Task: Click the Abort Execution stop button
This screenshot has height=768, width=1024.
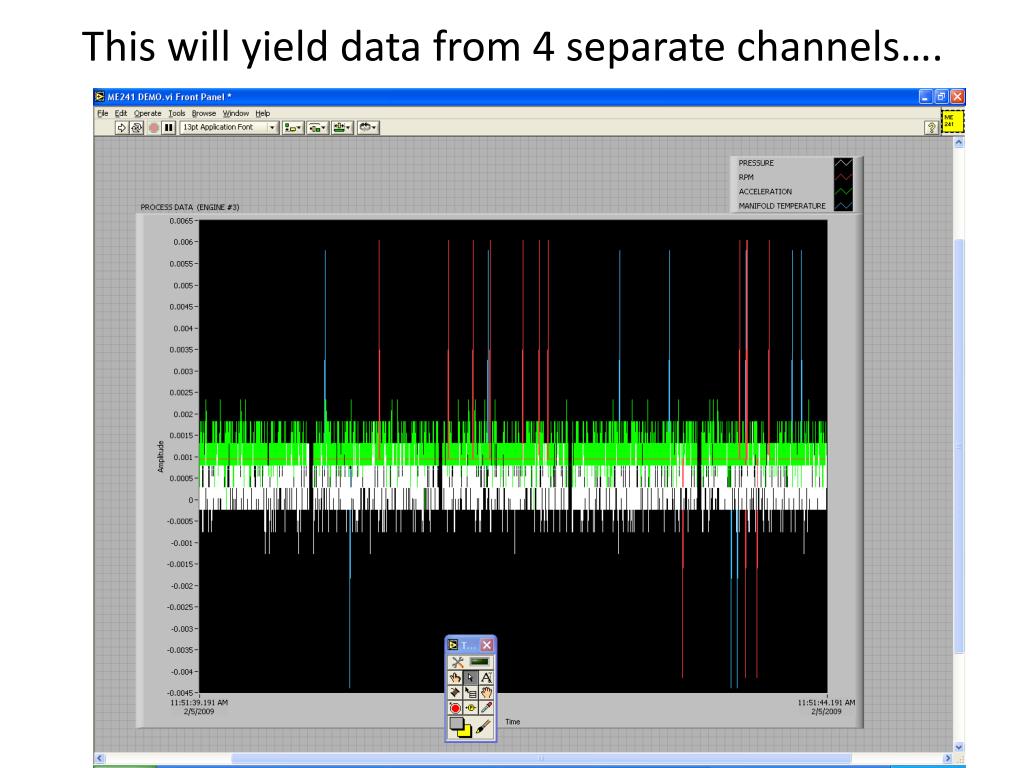Action: pyautogui.click(x=153, y=128)
